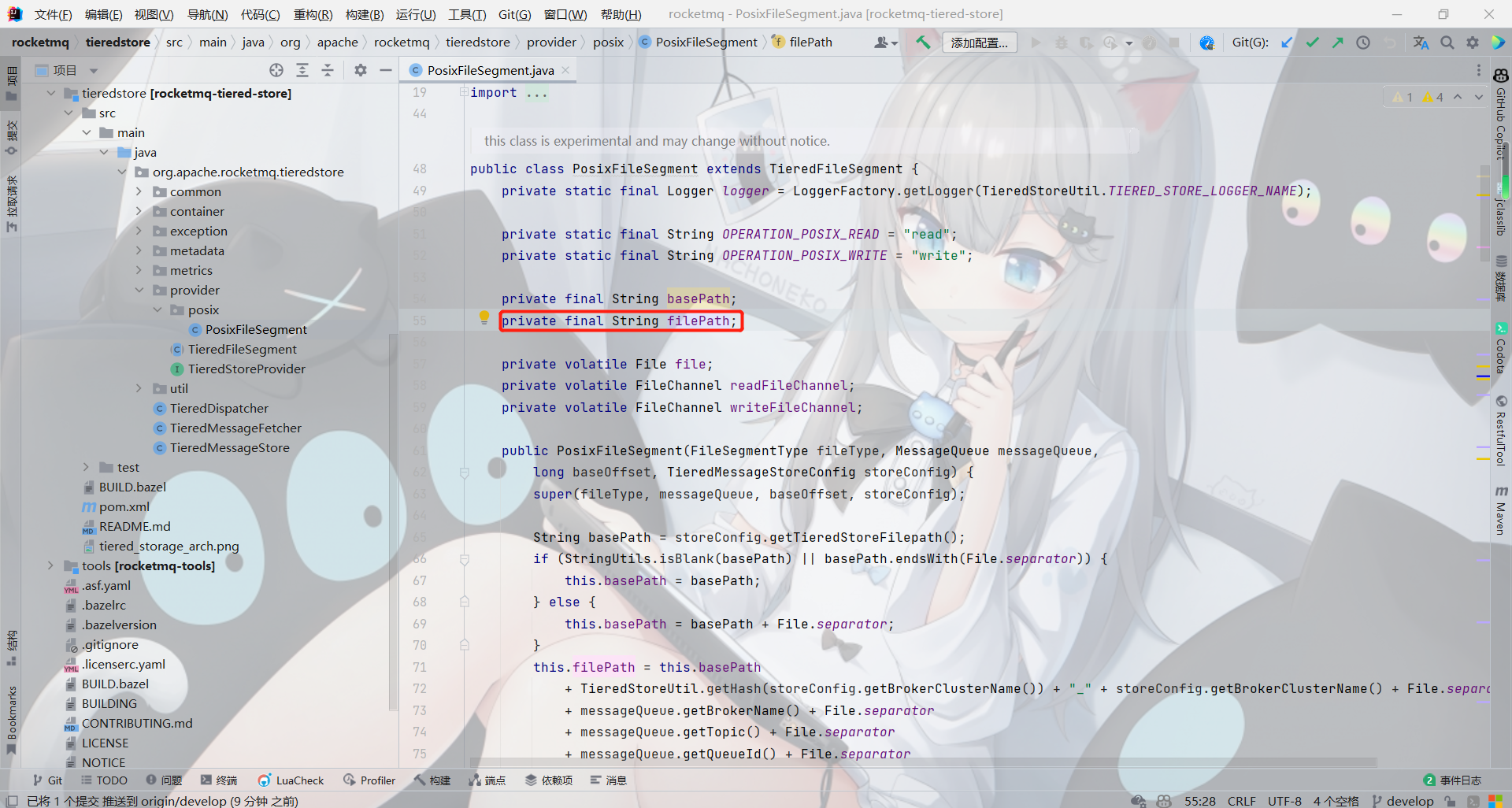Open project panel options gear

coord(361,70)
